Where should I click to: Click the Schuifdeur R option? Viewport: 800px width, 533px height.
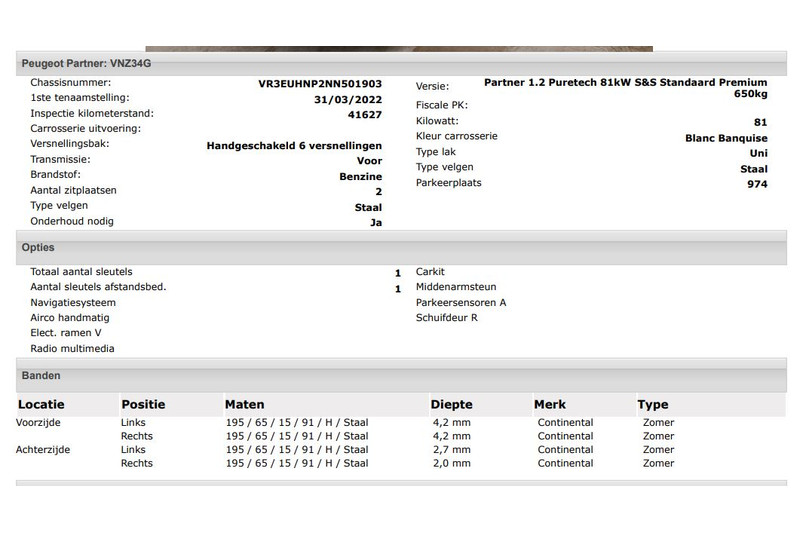pyautogui.click(x=447, y=318)
